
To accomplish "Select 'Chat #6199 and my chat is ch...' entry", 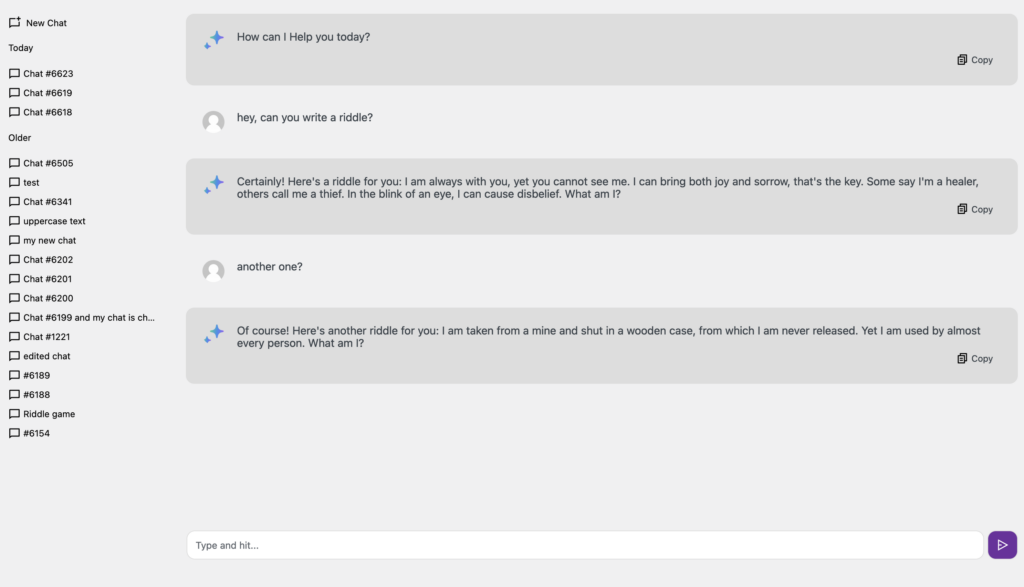I will (x=88, y=317).
